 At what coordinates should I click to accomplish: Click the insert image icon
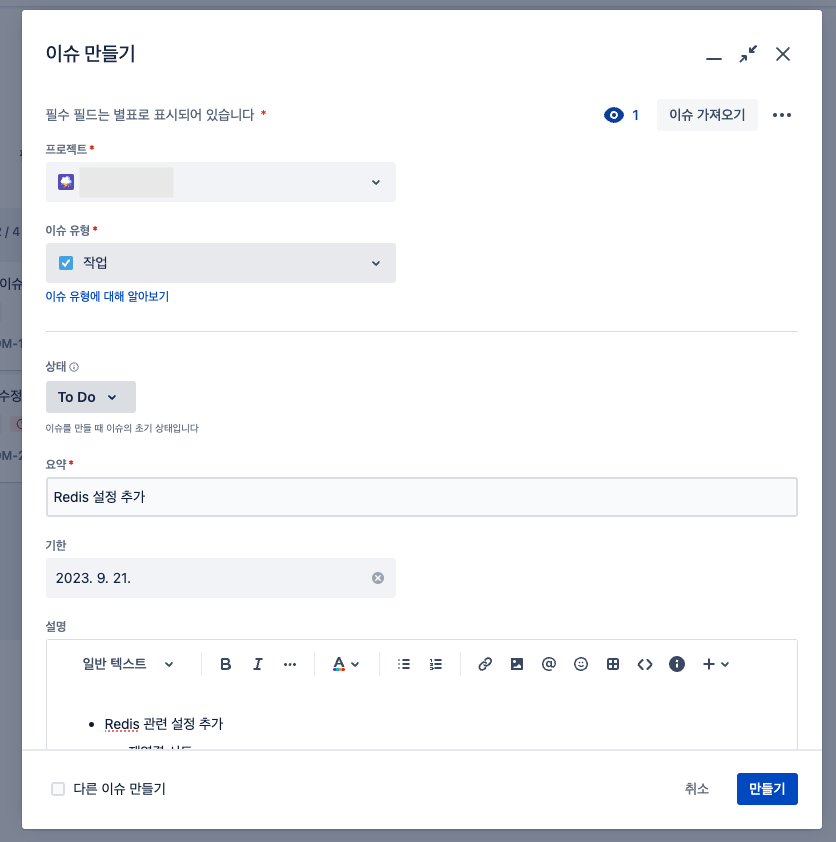[x=517, y=664]
